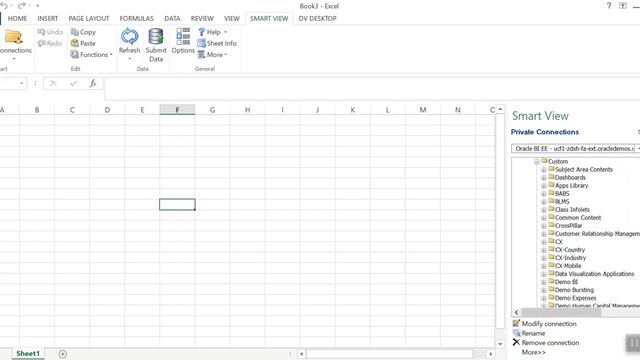
Task: Select the BLMS folder in tree
Action: pyautogui.click(x=562, y=202)
